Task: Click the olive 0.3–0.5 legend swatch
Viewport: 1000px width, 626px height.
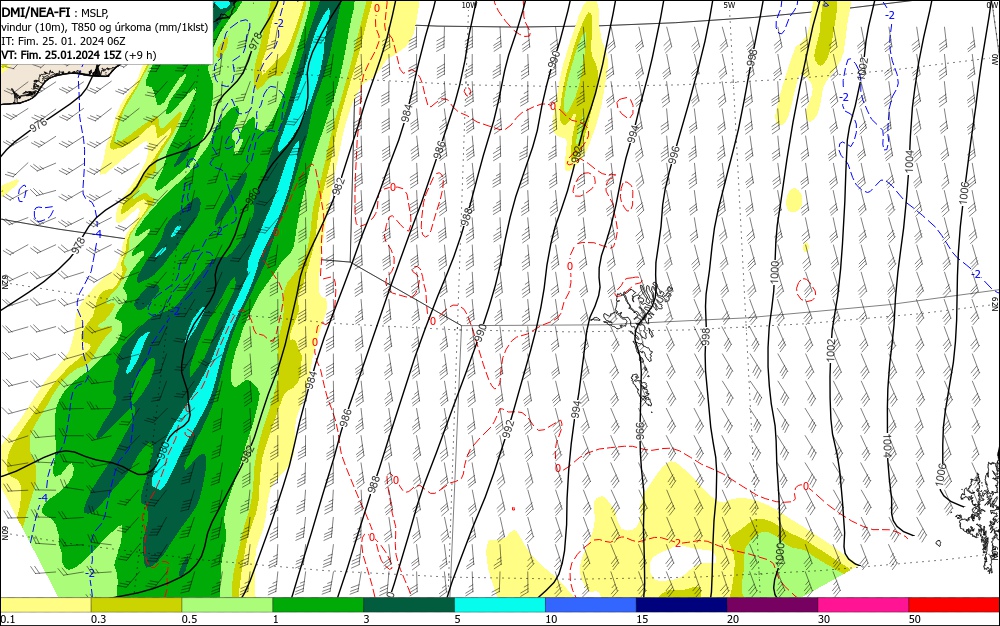Action: click(x=136, y=605)
